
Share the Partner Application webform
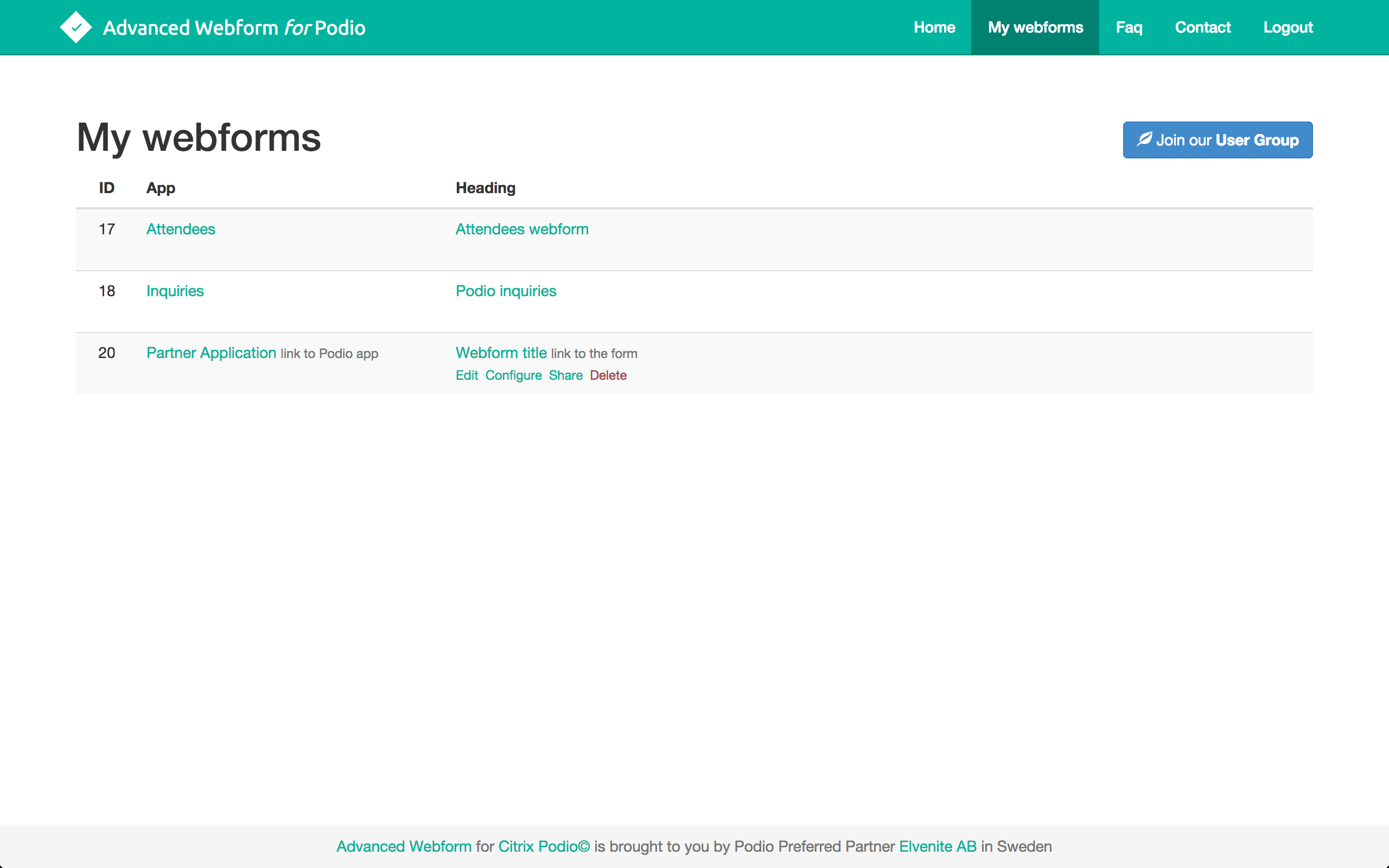(x=565, y=375)
